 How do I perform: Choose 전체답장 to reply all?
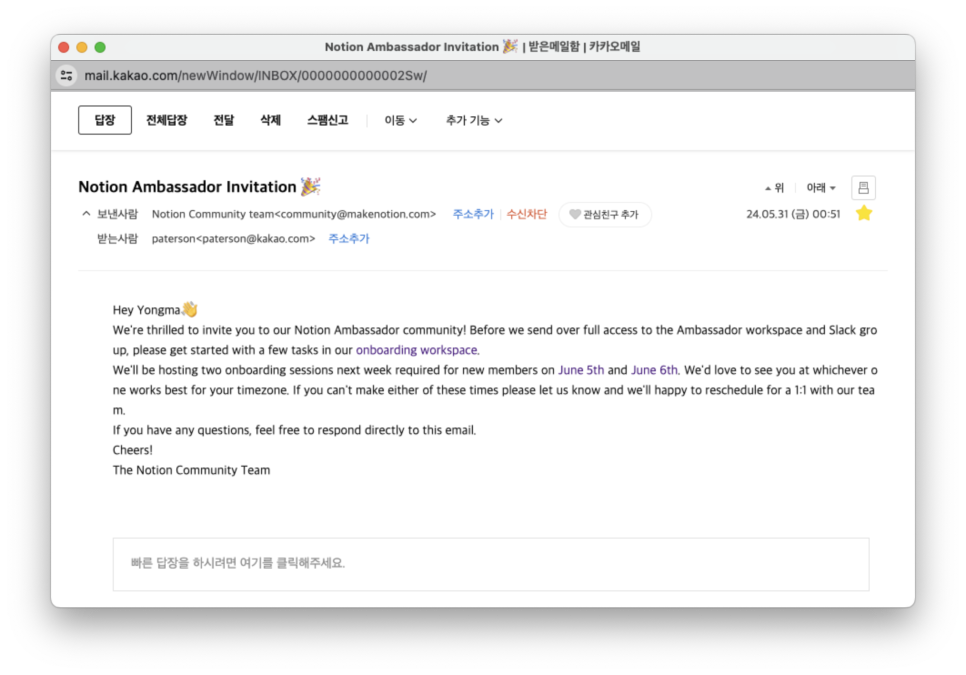click(x=166, y=120)
